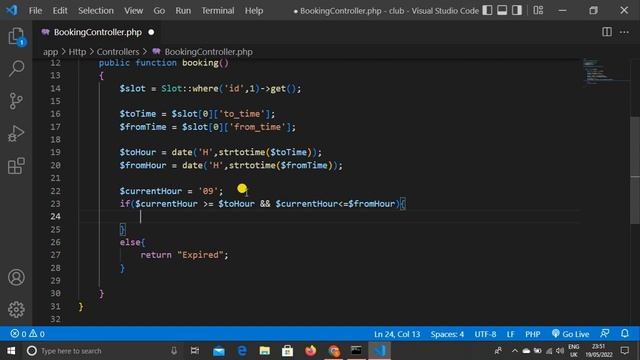Open the Edit menu
Image resolution: width=640 pixels, height=360 pixels.
60,11
